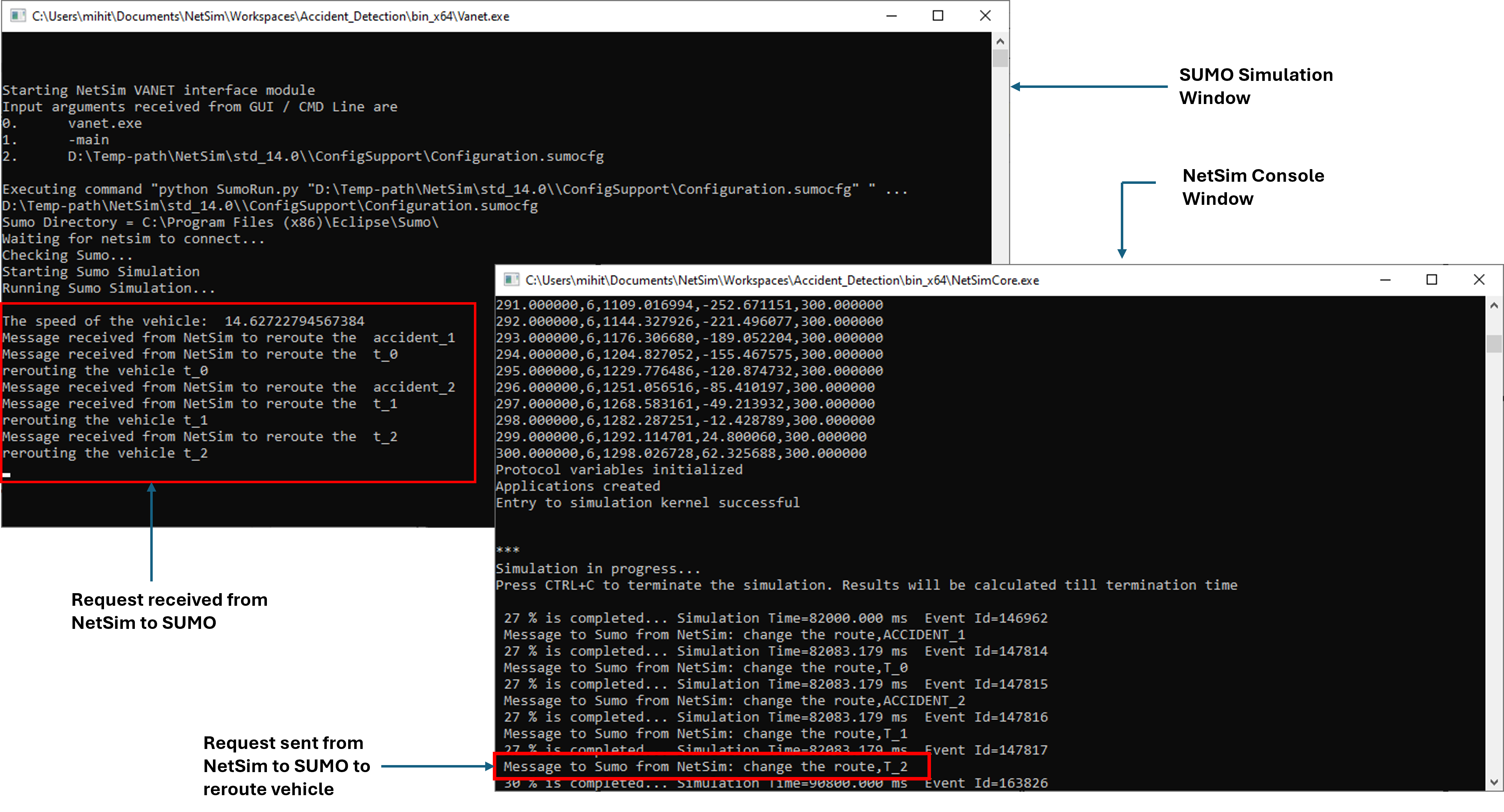Open the Vanet.exe console system menu icon

tap(18, 16)
